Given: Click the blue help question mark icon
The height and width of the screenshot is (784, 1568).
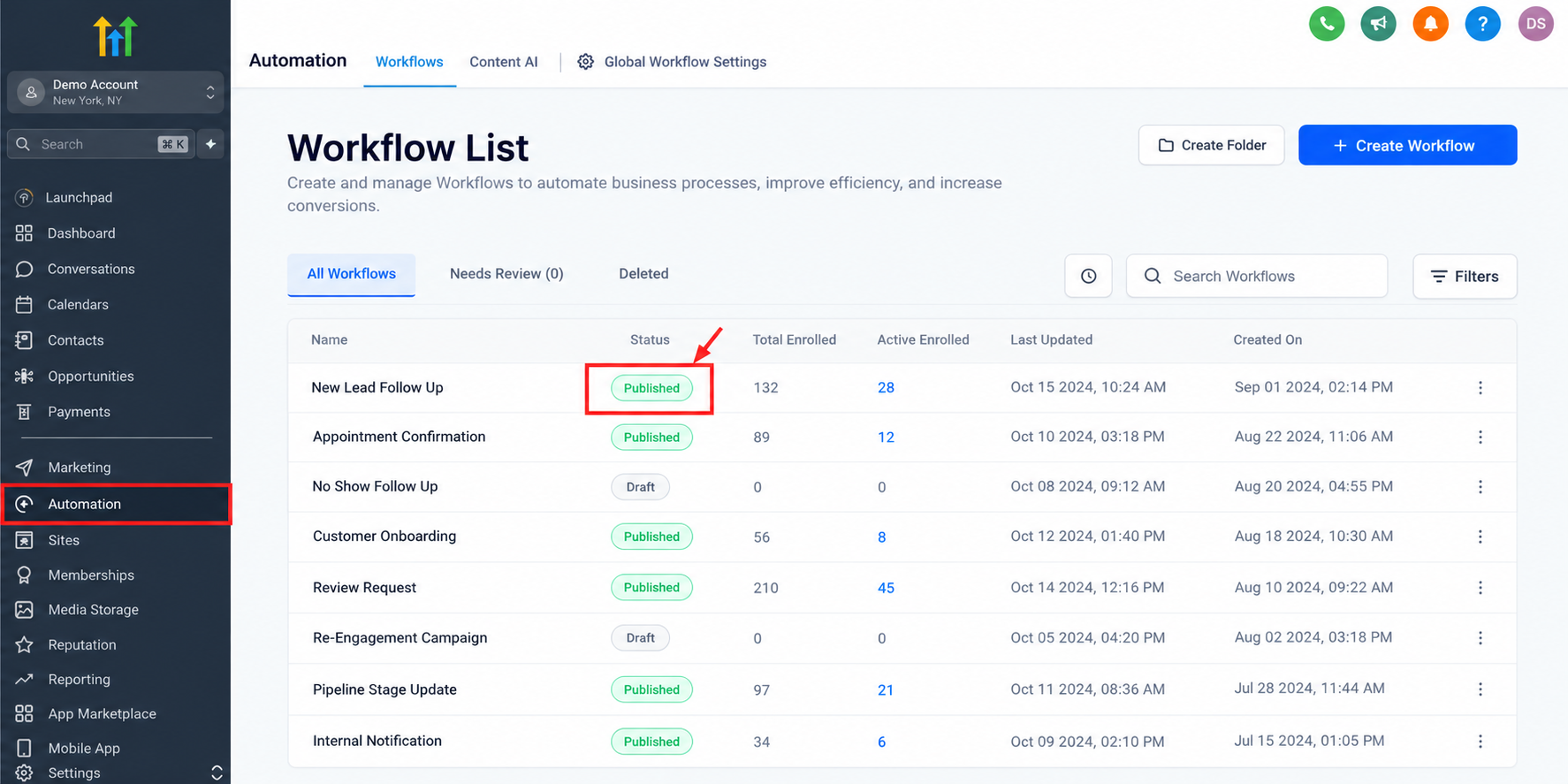Looking at the screenshot, I should (1483, 24).
